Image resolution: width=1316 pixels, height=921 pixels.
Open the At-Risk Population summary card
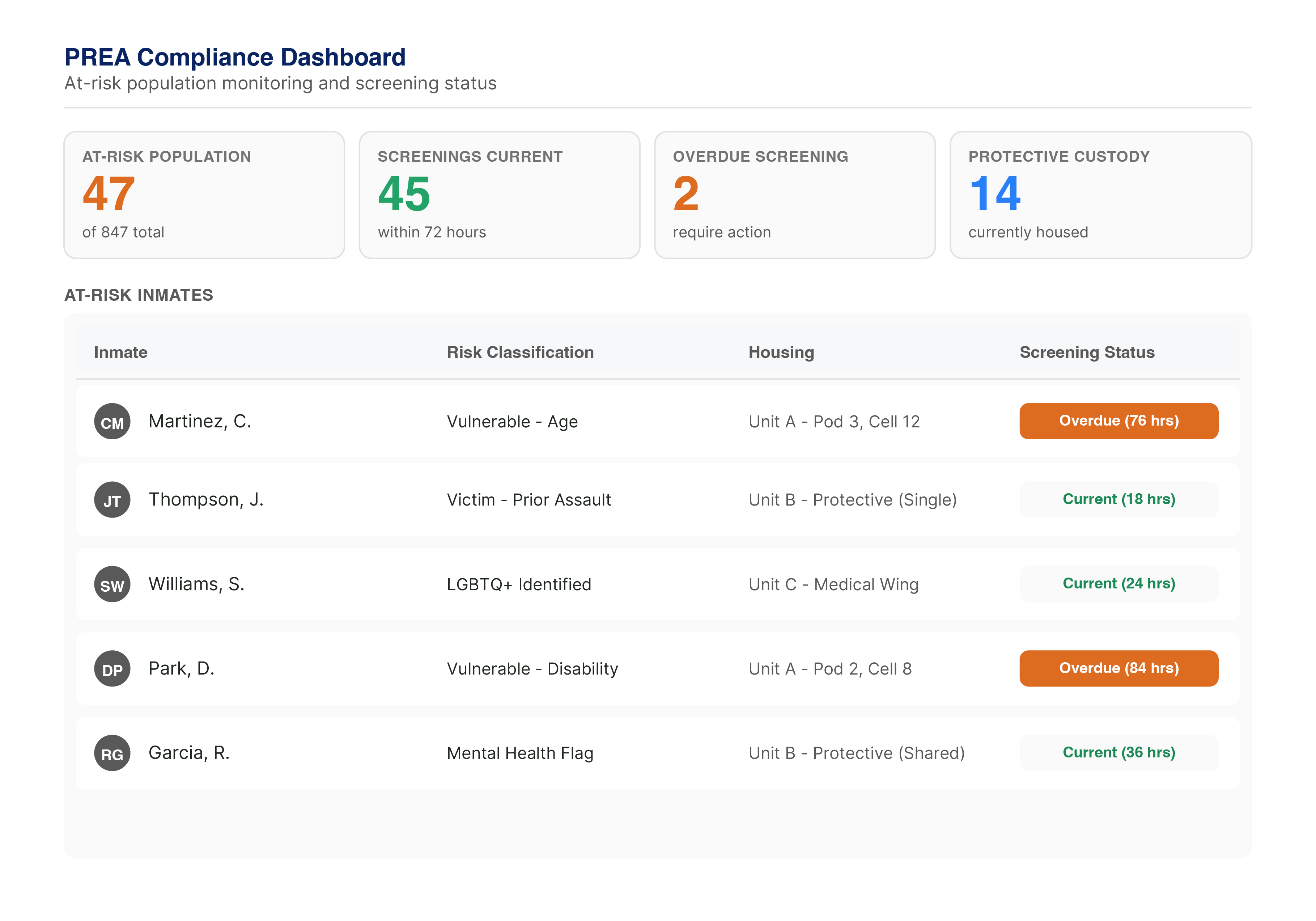[204, 195]
